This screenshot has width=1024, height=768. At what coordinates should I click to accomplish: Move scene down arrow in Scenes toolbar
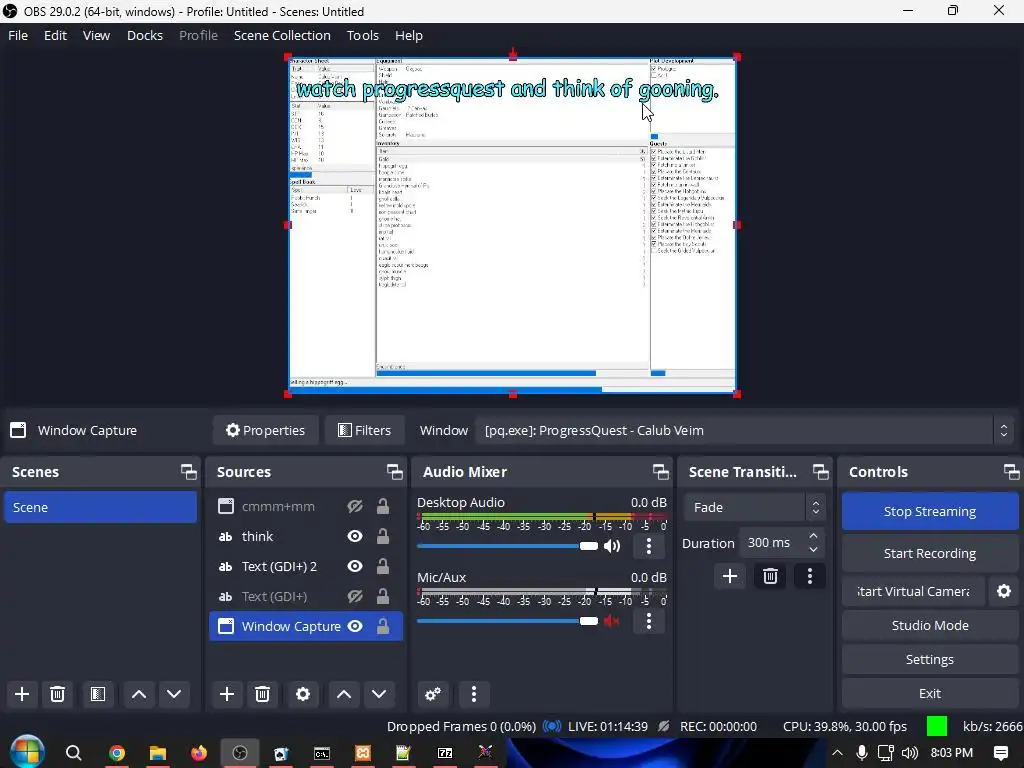click(174, 694)
